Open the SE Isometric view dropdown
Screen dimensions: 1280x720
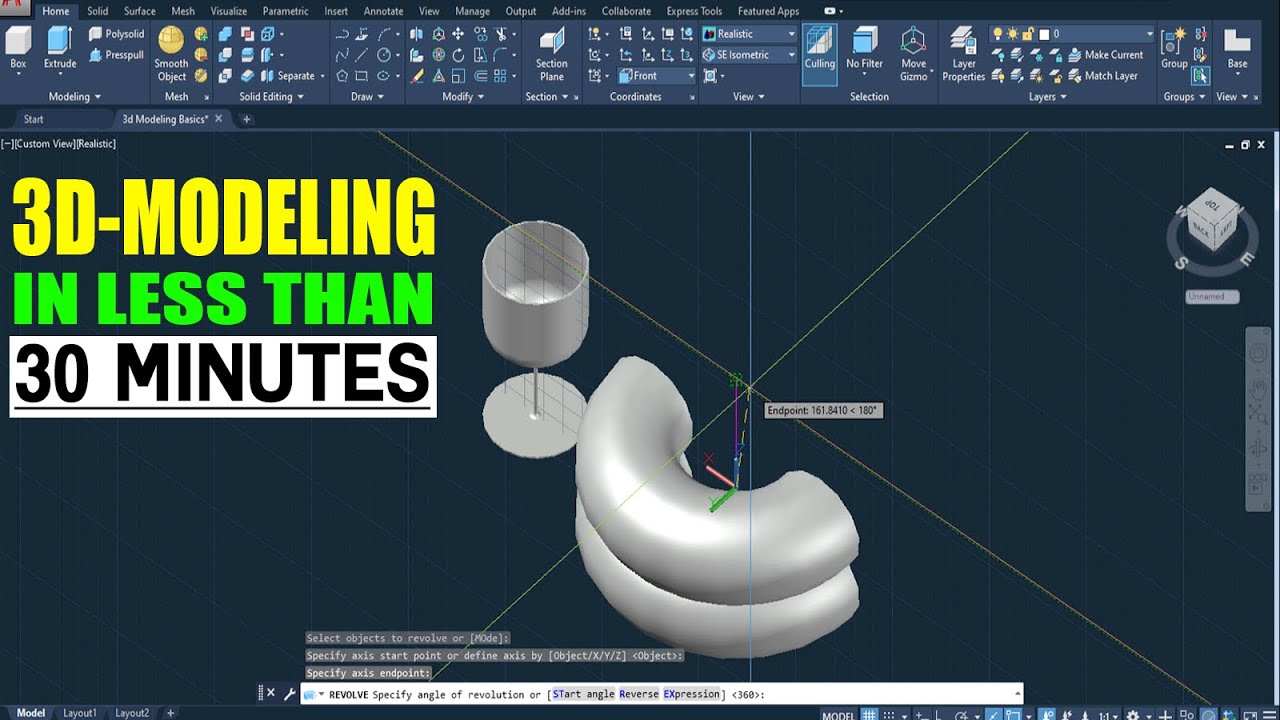(x=748, y=55)
